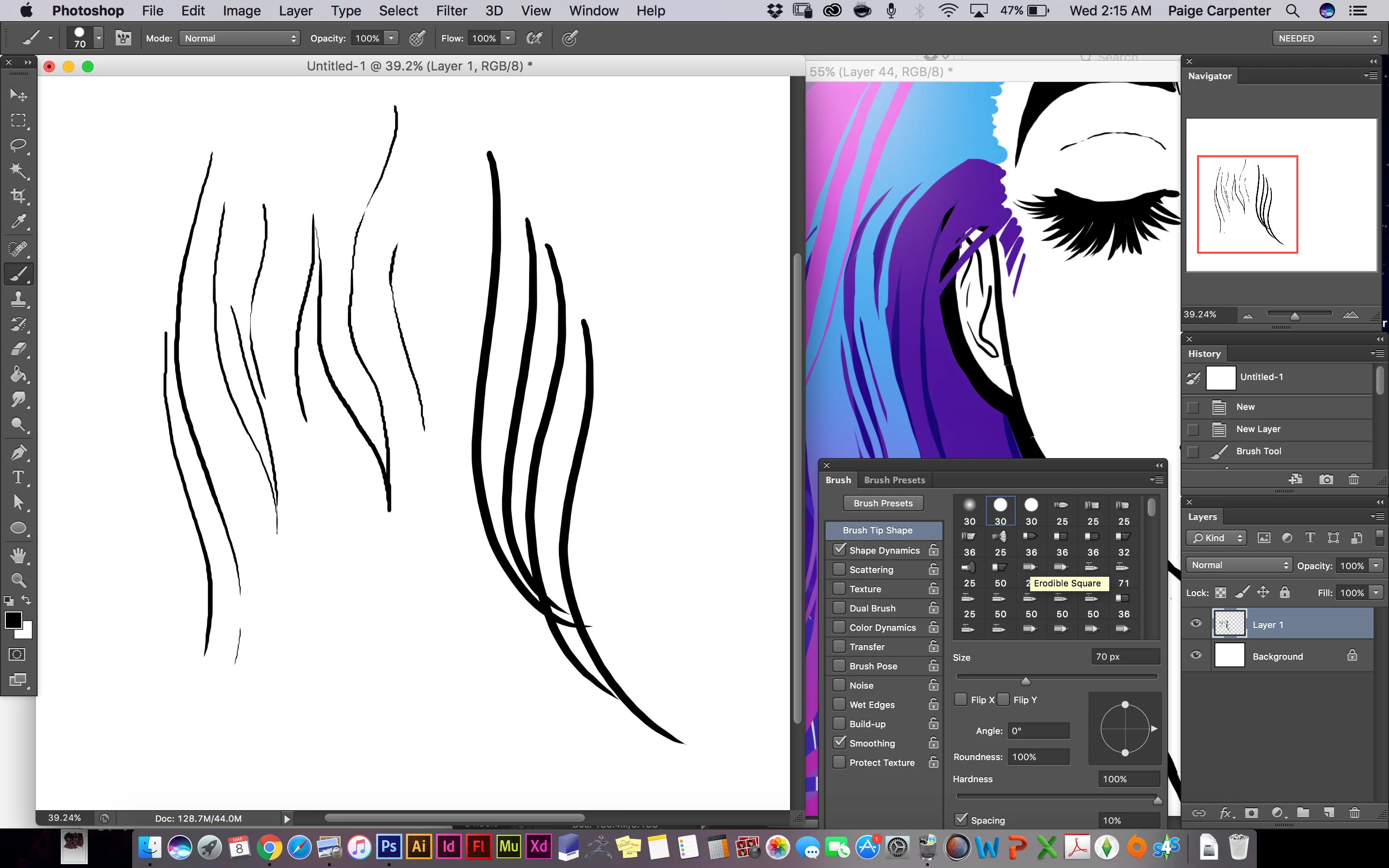The height and width of the screenshot is (868, 1389).
Task: Disable the Smoothing checkbox
Action: pyautogui.click(x=839, y=743)
